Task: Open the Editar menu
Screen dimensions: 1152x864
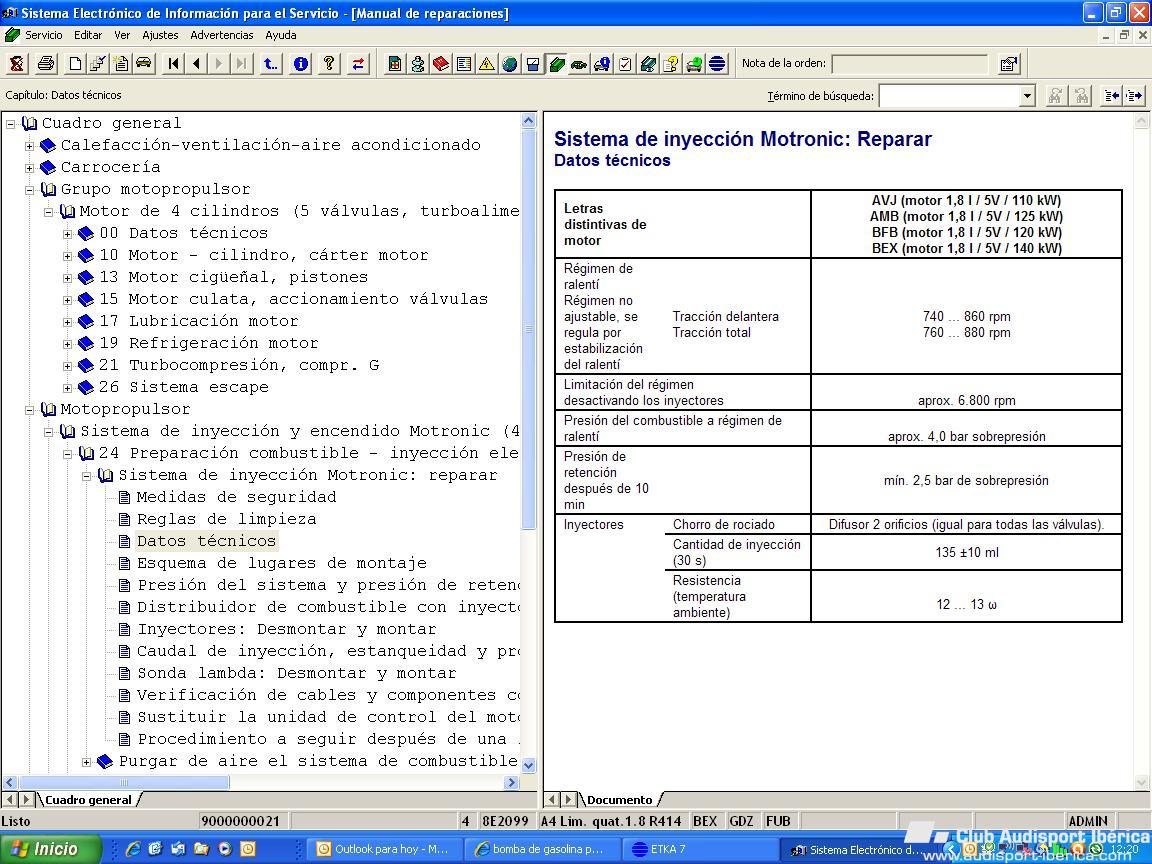Action: point(87,35)
